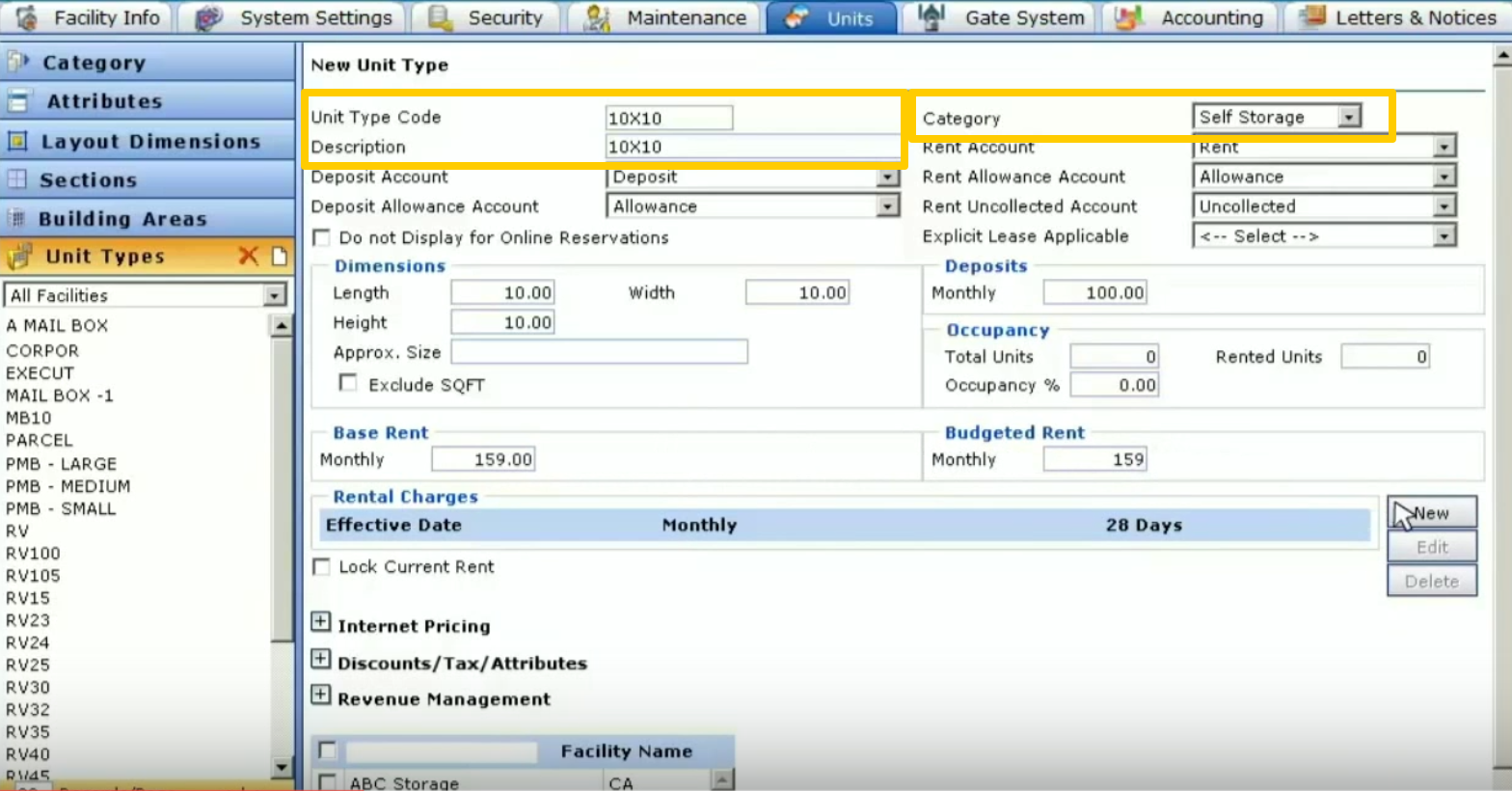Viewport: 1512px width, 791px height.
Task: Enable Lock Current Rent checkbox
Action: tap(322, 566)
